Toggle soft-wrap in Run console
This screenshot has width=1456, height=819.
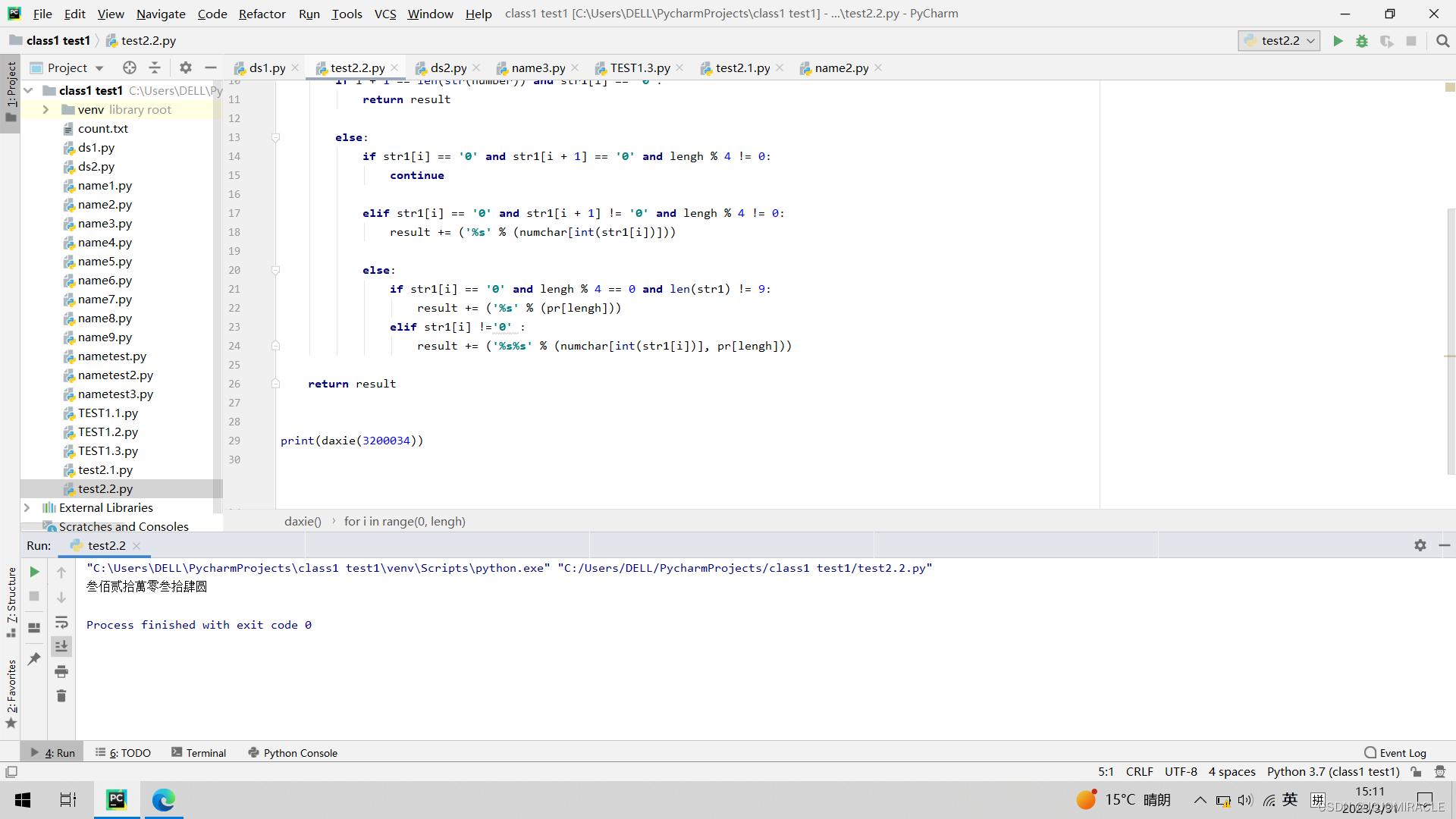coord(61,623)
